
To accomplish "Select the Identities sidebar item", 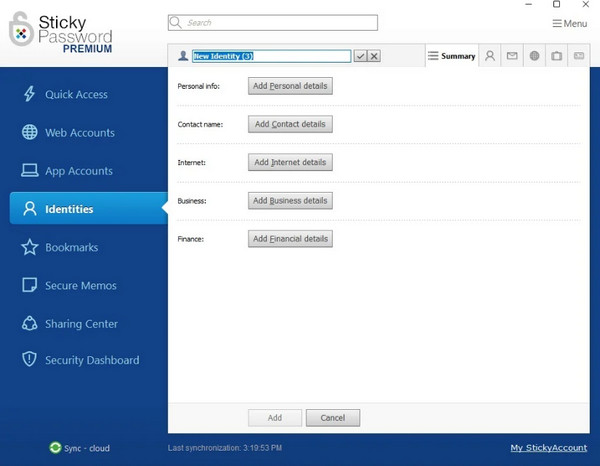I will coord(89,209).
